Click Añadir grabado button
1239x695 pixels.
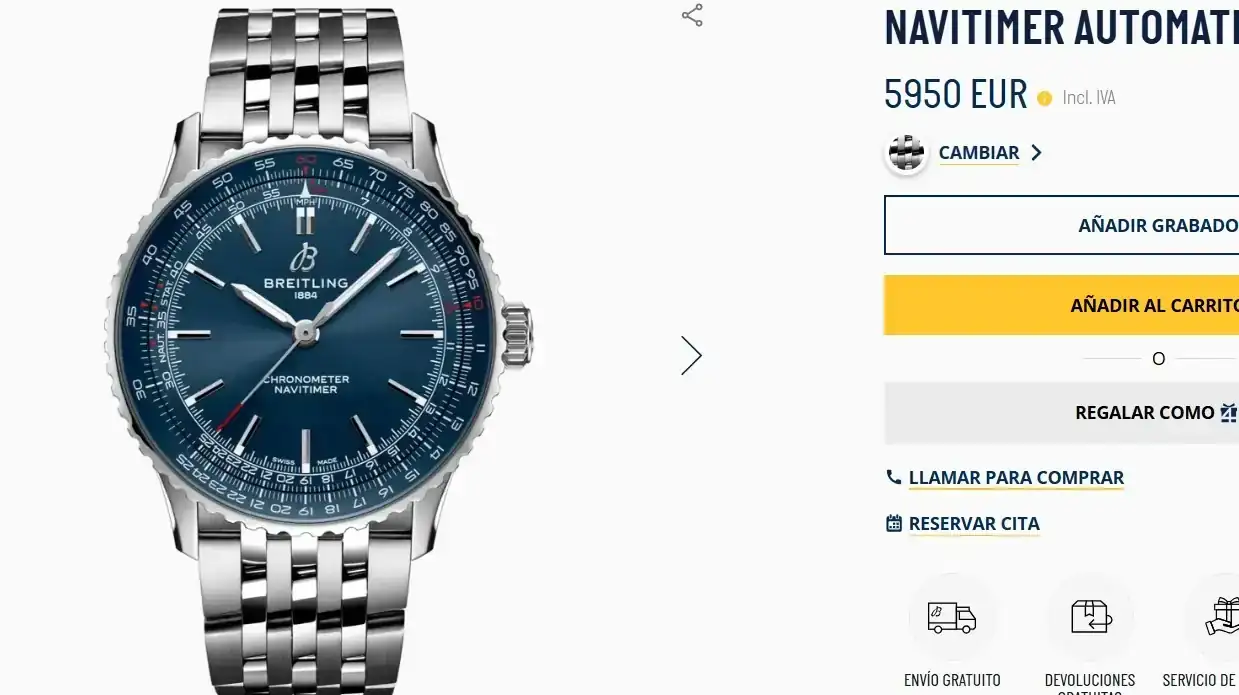click(1062, 225)
